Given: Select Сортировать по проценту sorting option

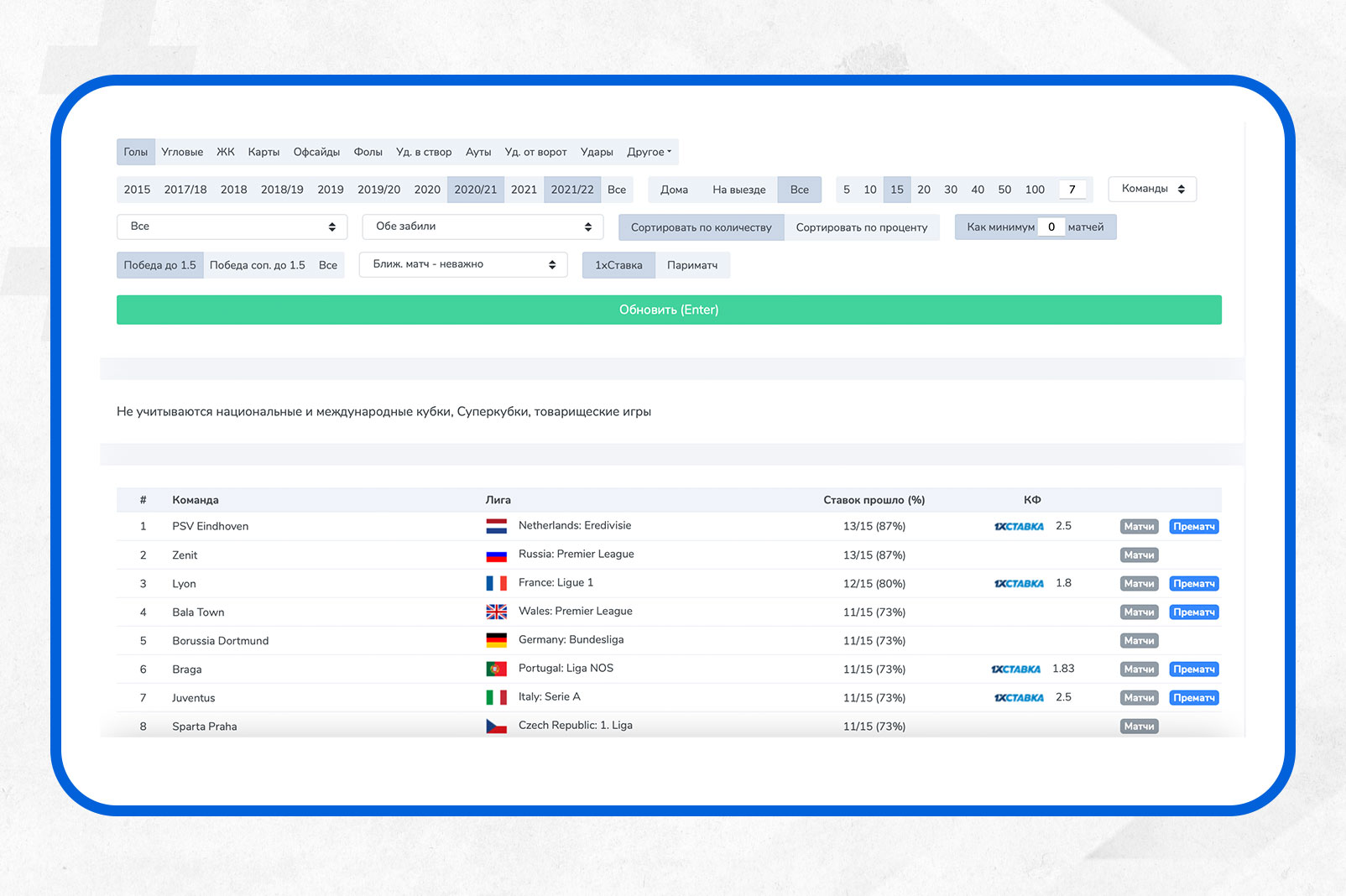Looking at the screenshot, I should (x=861, y=227).
